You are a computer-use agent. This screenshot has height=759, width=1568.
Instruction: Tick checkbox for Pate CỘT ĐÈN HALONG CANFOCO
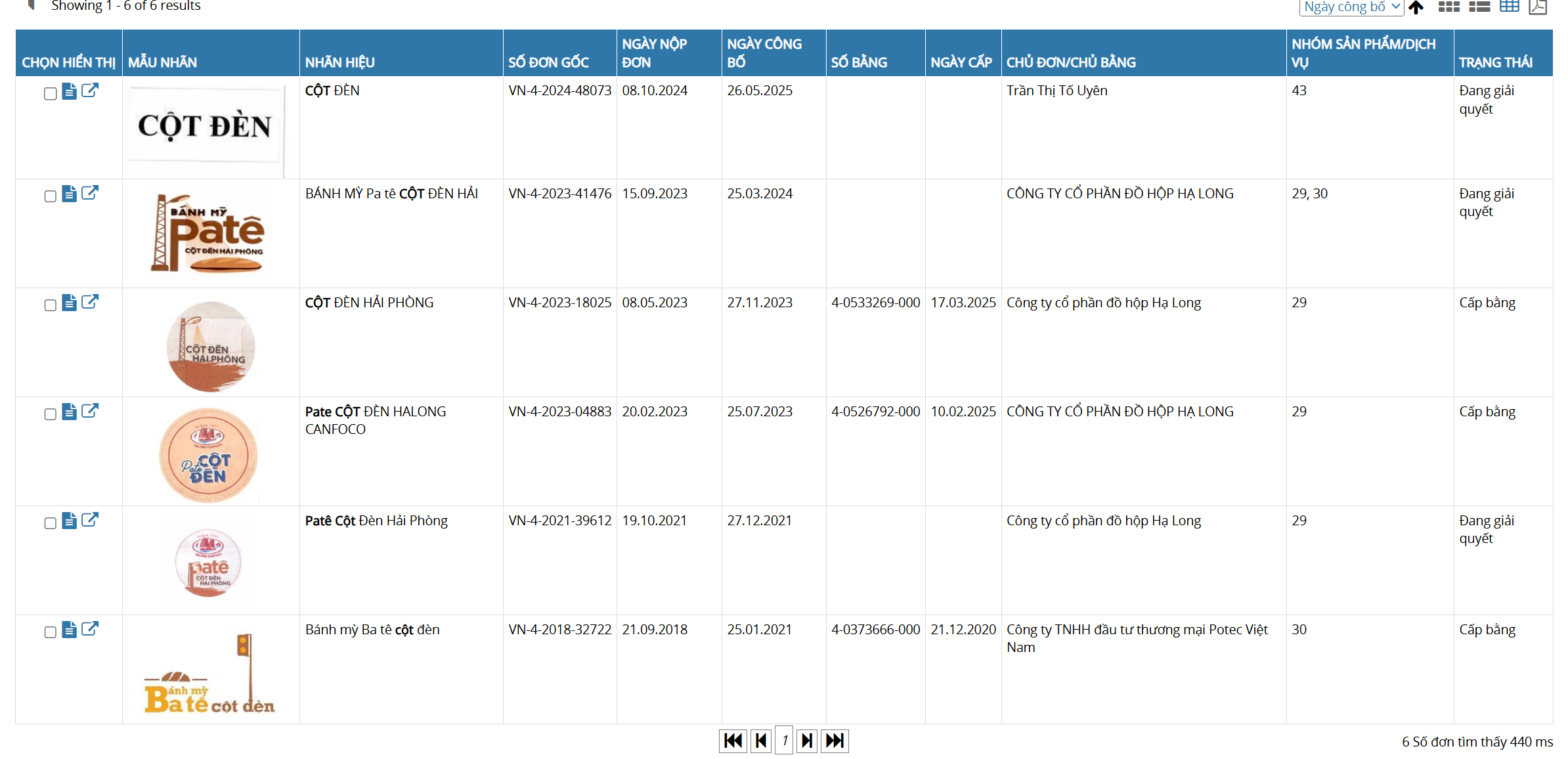pos(50,414)
